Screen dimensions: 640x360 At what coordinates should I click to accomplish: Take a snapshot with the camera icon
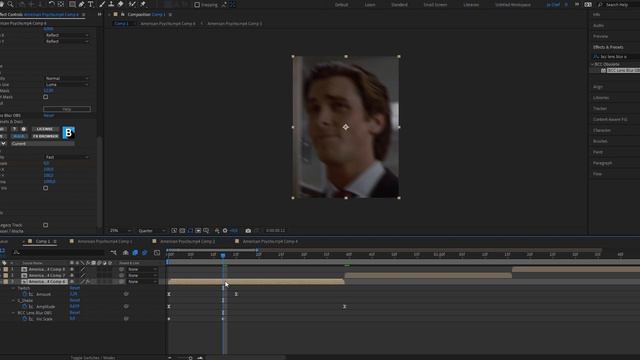[x=248, y=231]
